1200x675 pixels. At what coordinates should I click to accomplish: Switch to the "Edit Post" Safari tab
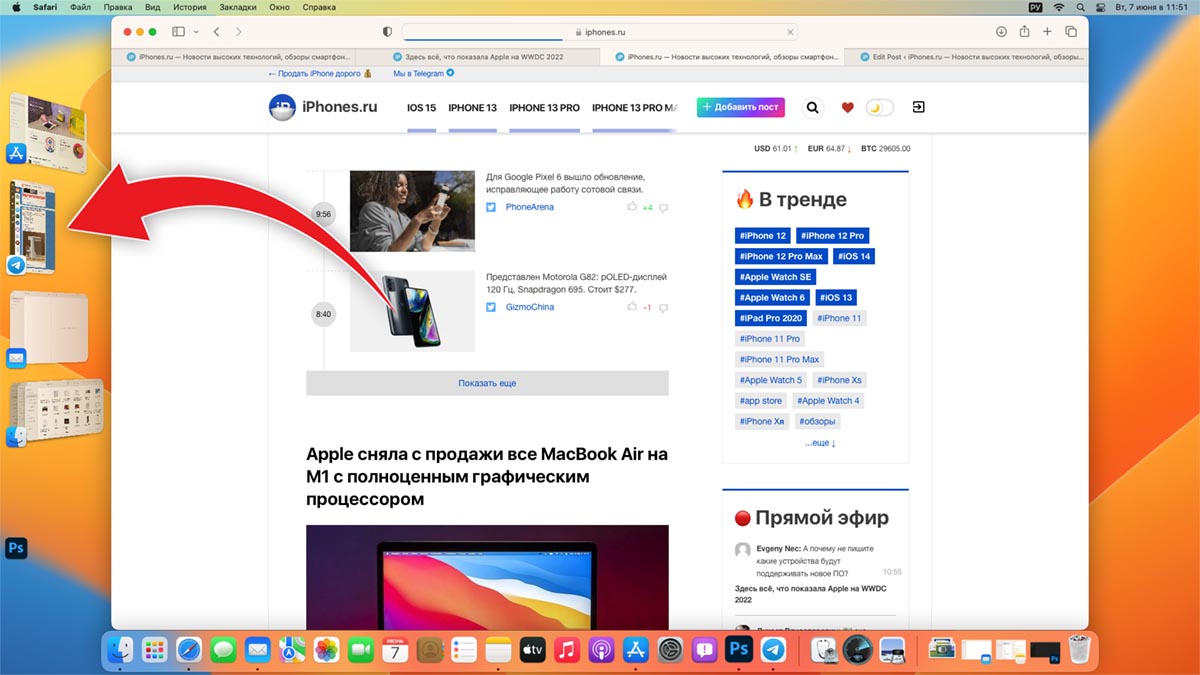click(x=966, y=57)
